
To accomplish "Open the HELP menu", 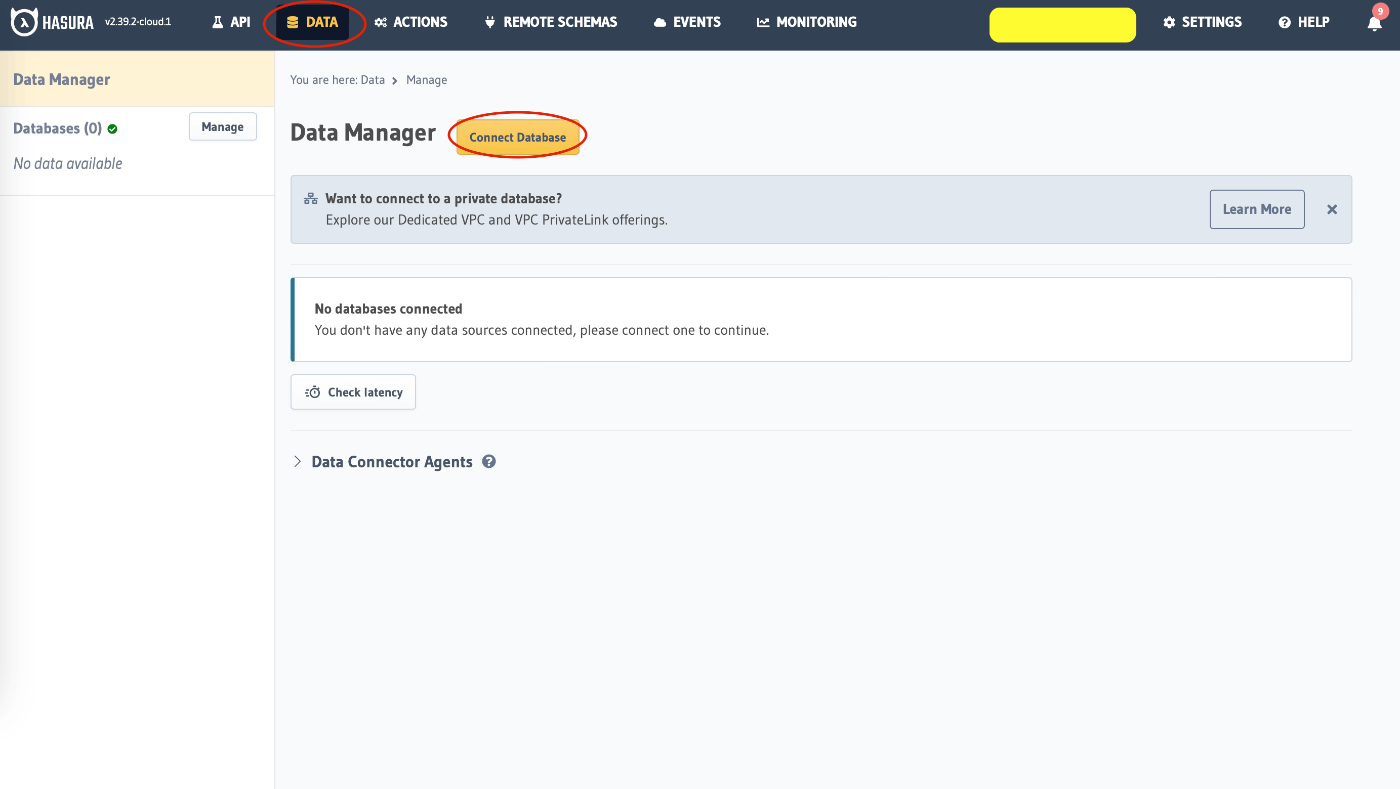I will coord(1304,22).
